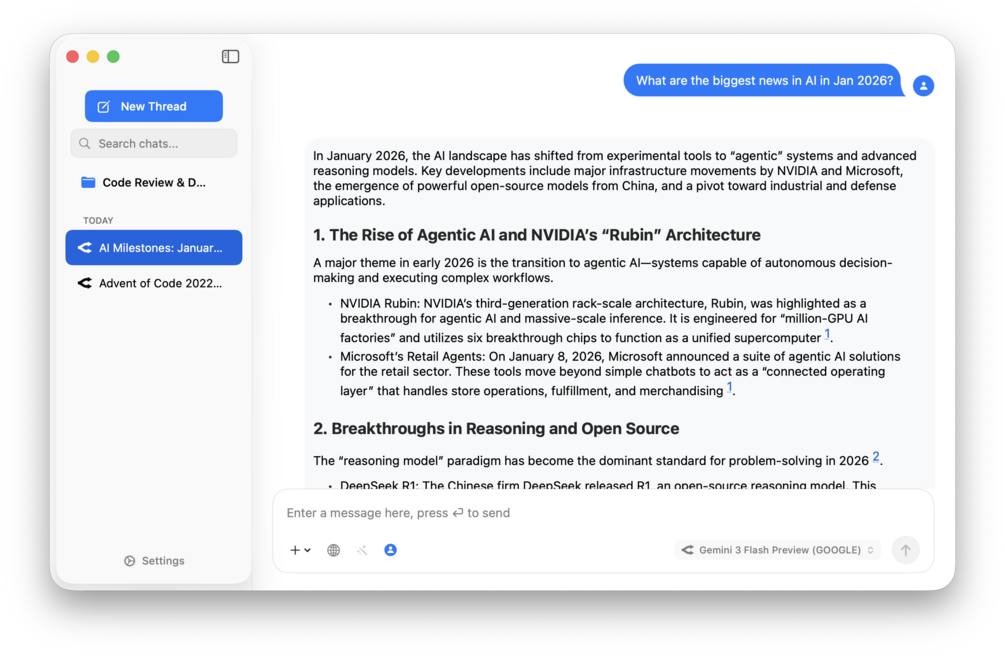Click the DeepSeek R1 bullet text
Viewport: 1005px width, 656px height.
[x=608, y=485]
